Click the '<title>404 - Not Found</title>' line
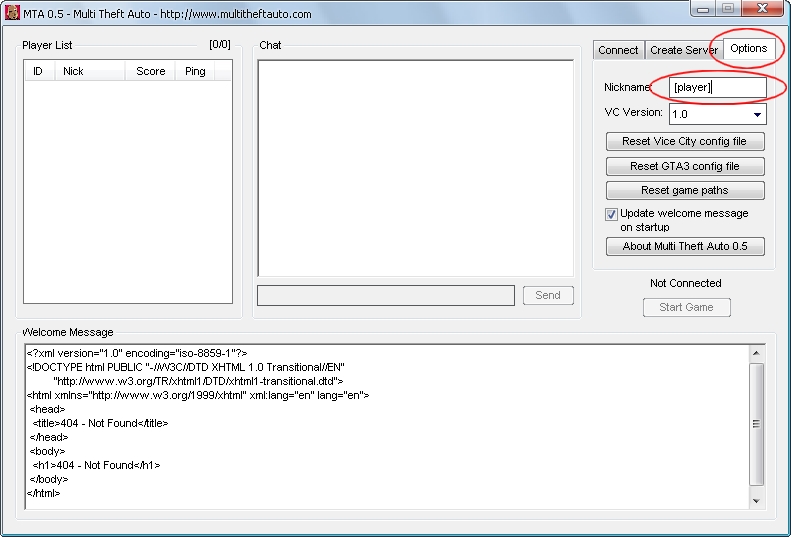Image resolution: width=791 pixels, height=537 pixels. click(x=100, y=423)
